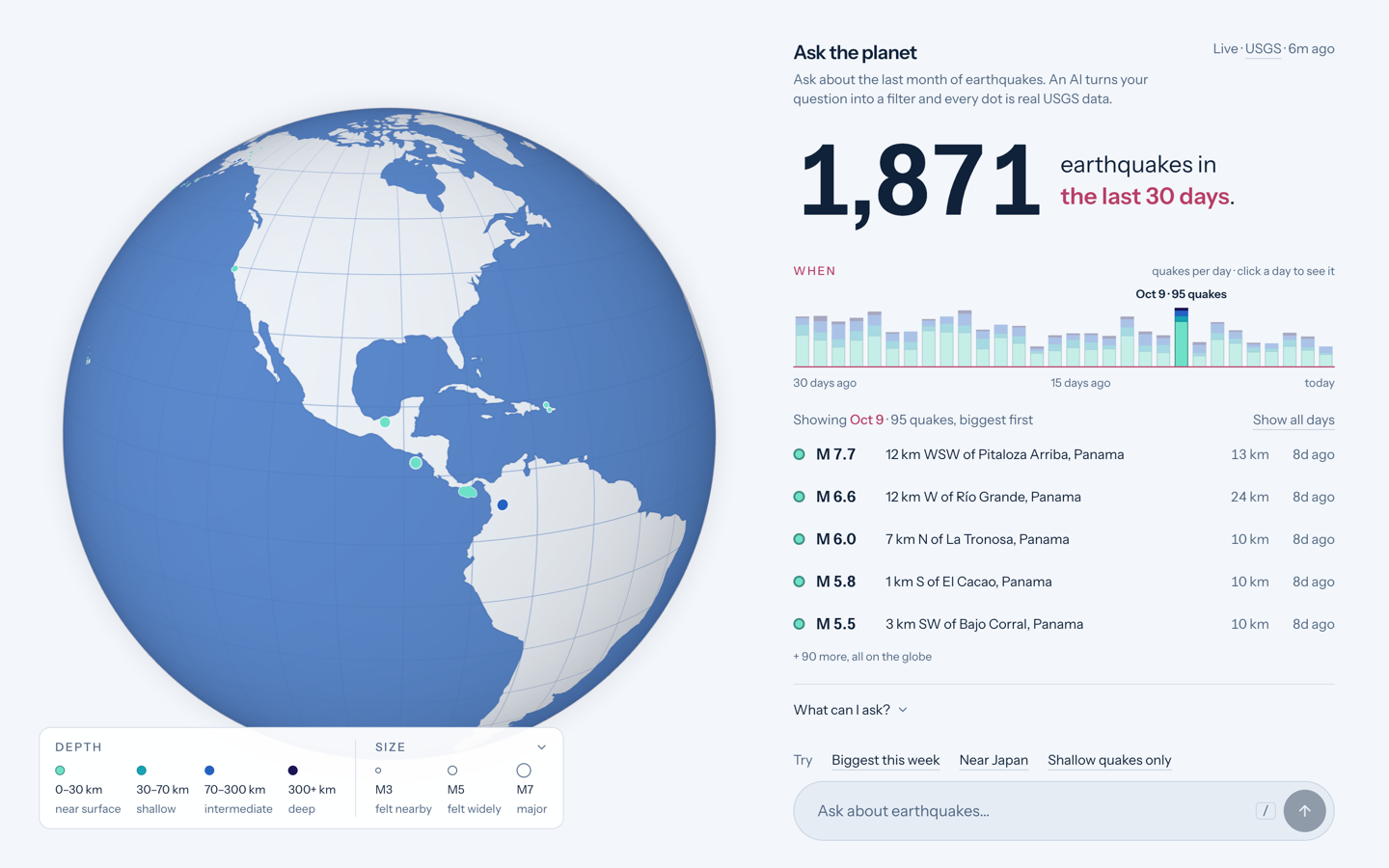Click "+ 90 more, all on the globe"
The height and width of the screenshot is (868, 1389).
[x=862, y=657]
